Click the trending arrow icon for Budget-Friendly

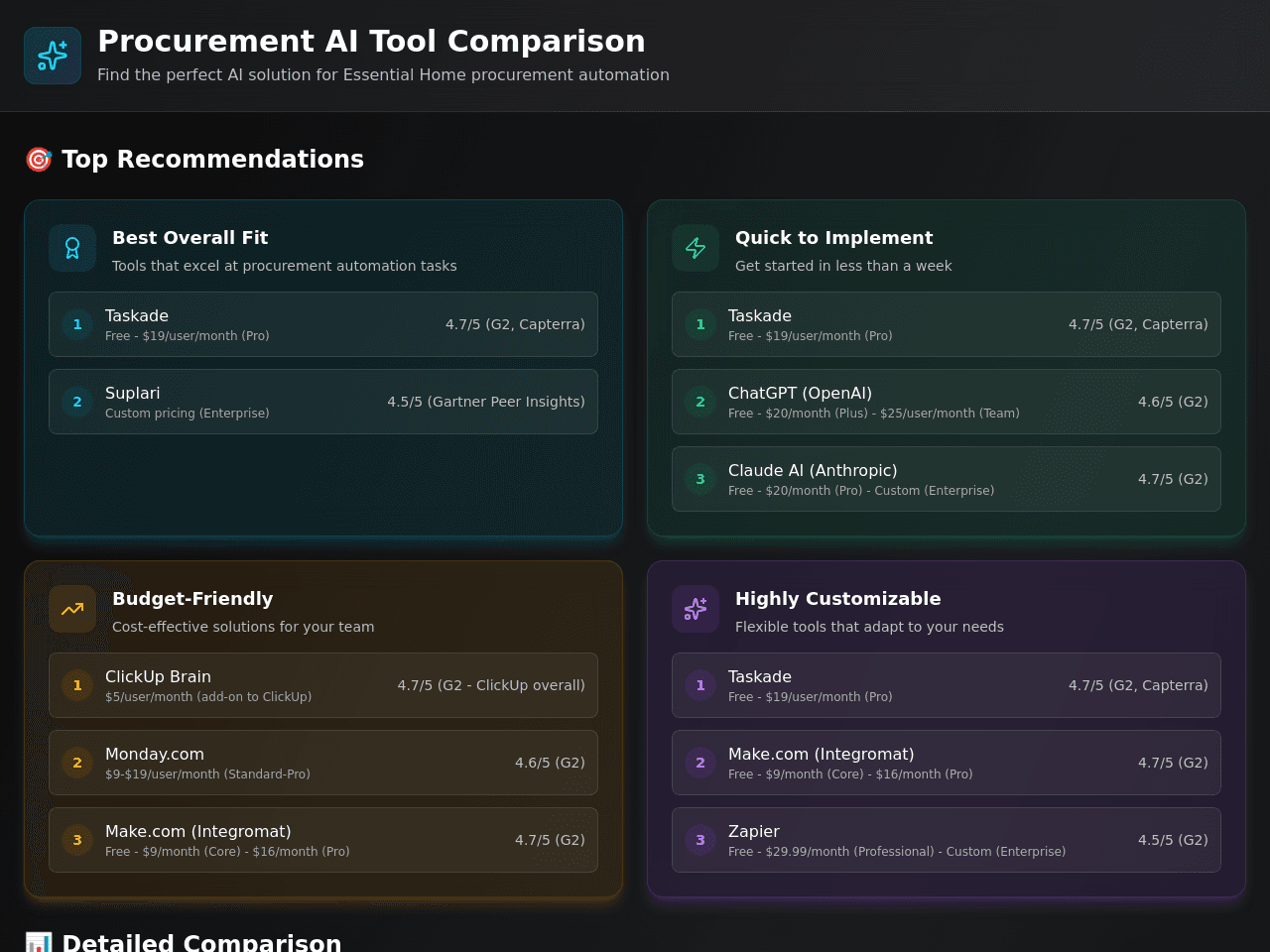tap(72, 609)
